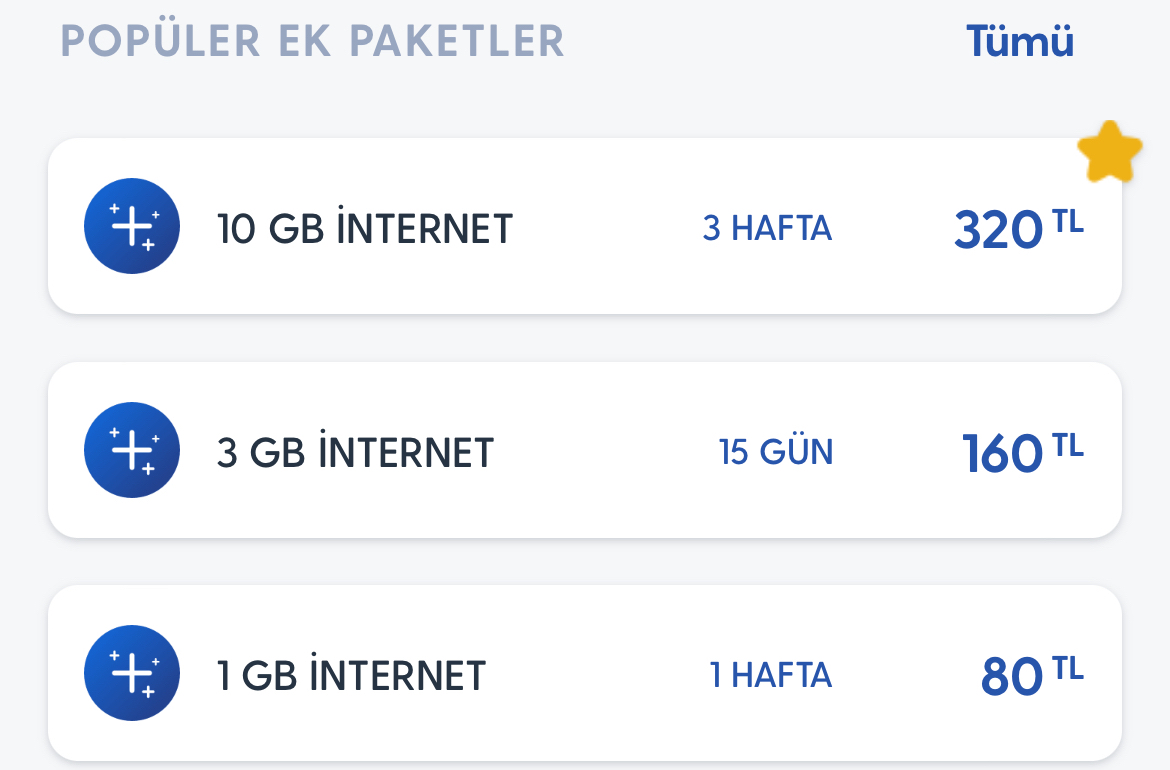Screen dimensions: 1170x770
Task: Click the 160 TL price
Action: [x=1022, y=452]
